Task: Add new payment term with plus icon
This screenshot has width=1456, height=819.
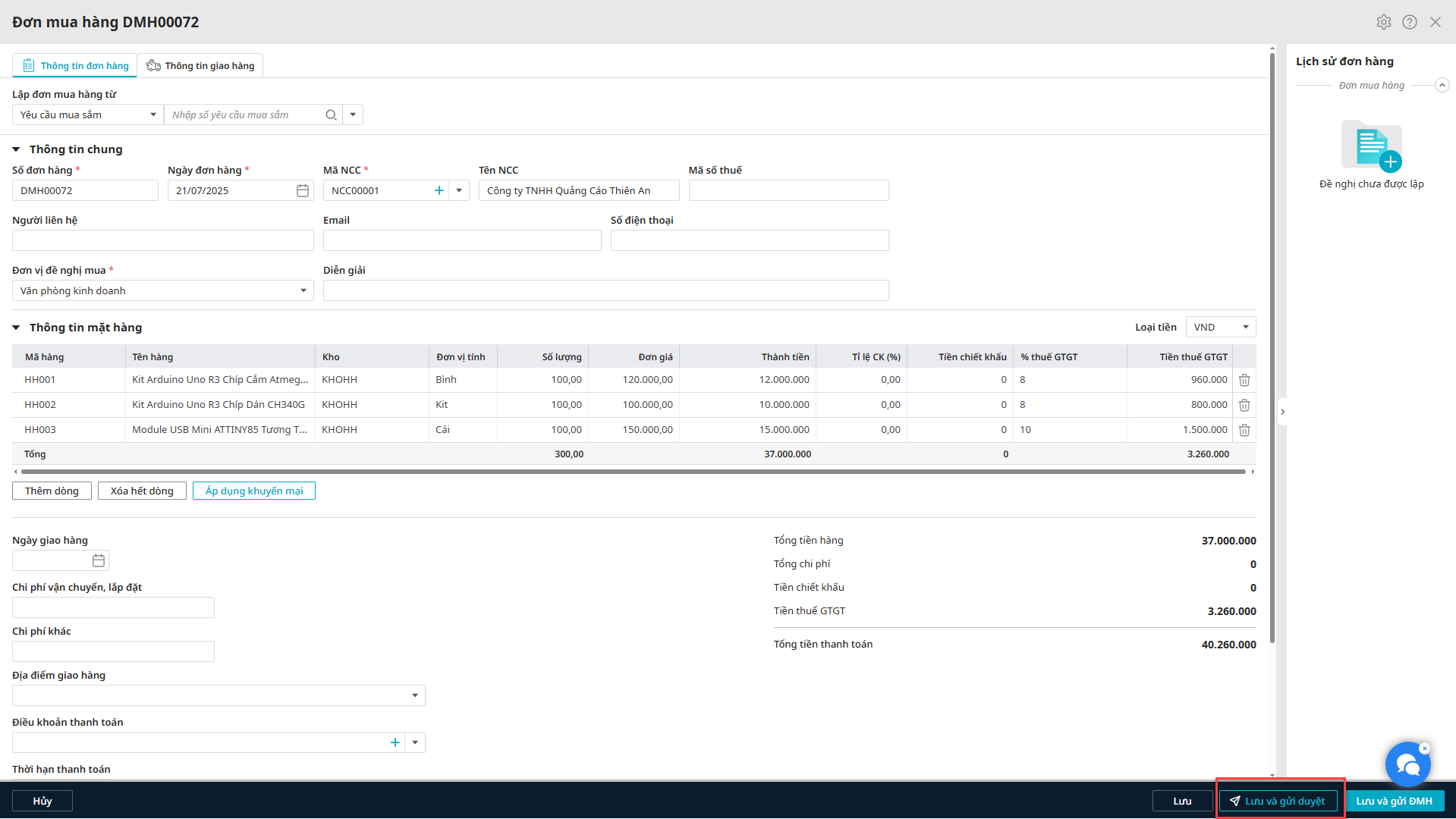Action: [395, 742]
